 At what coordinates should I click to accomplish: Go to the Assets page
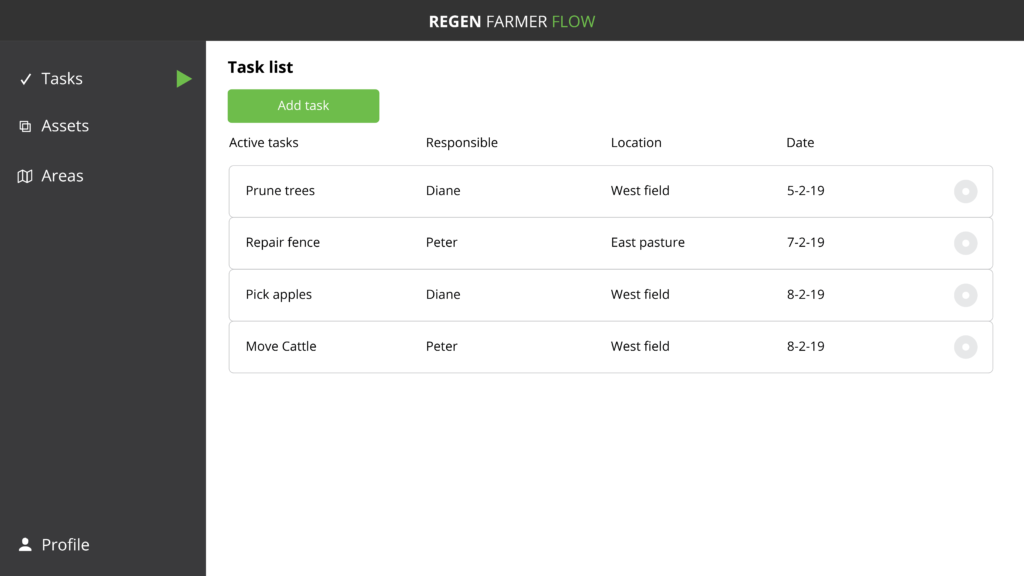[x=65, y=125]
